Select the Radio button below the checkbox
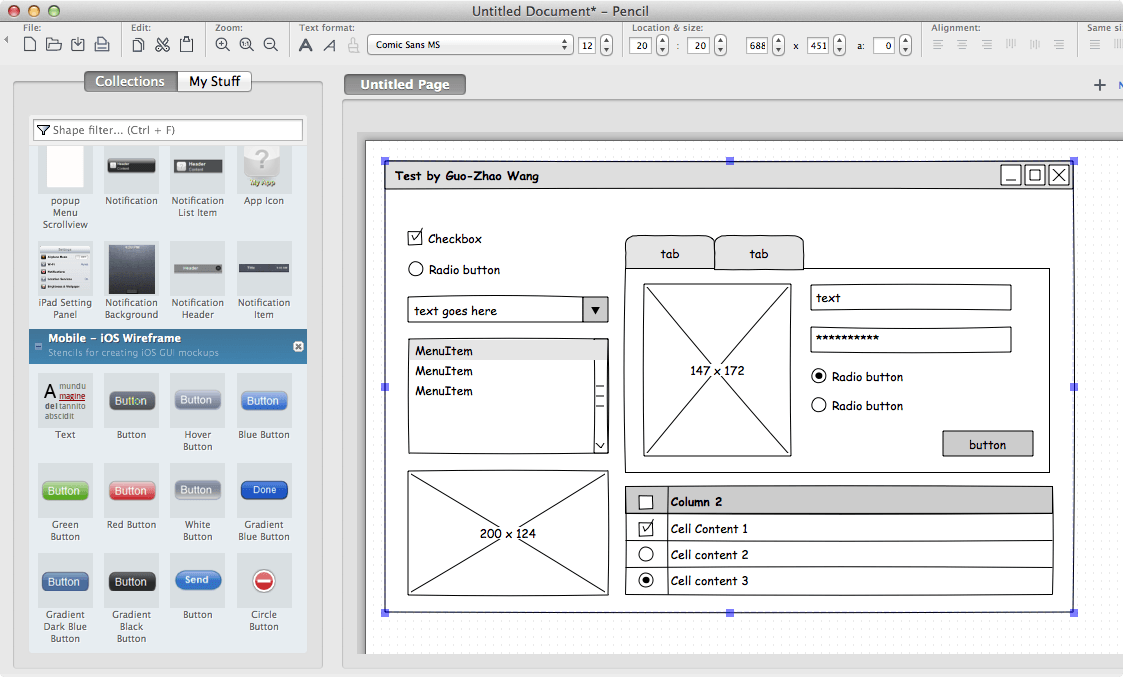Viewport: 1123px width, 677px height. 416,268
